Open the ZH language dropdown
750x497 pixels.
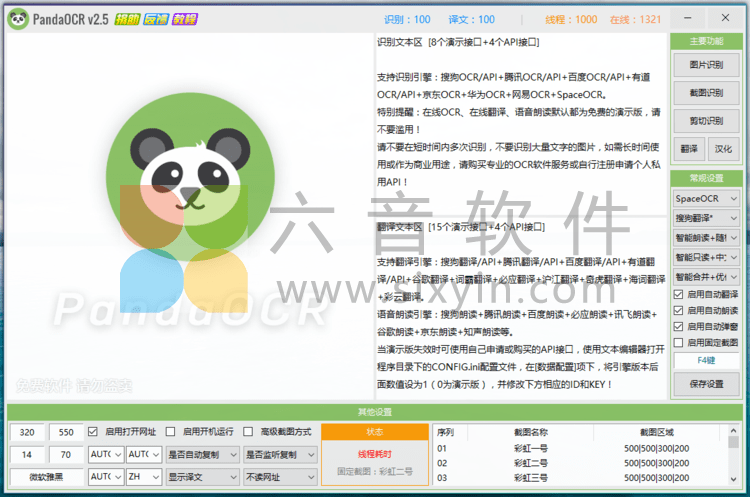click(x=144, y=477)
